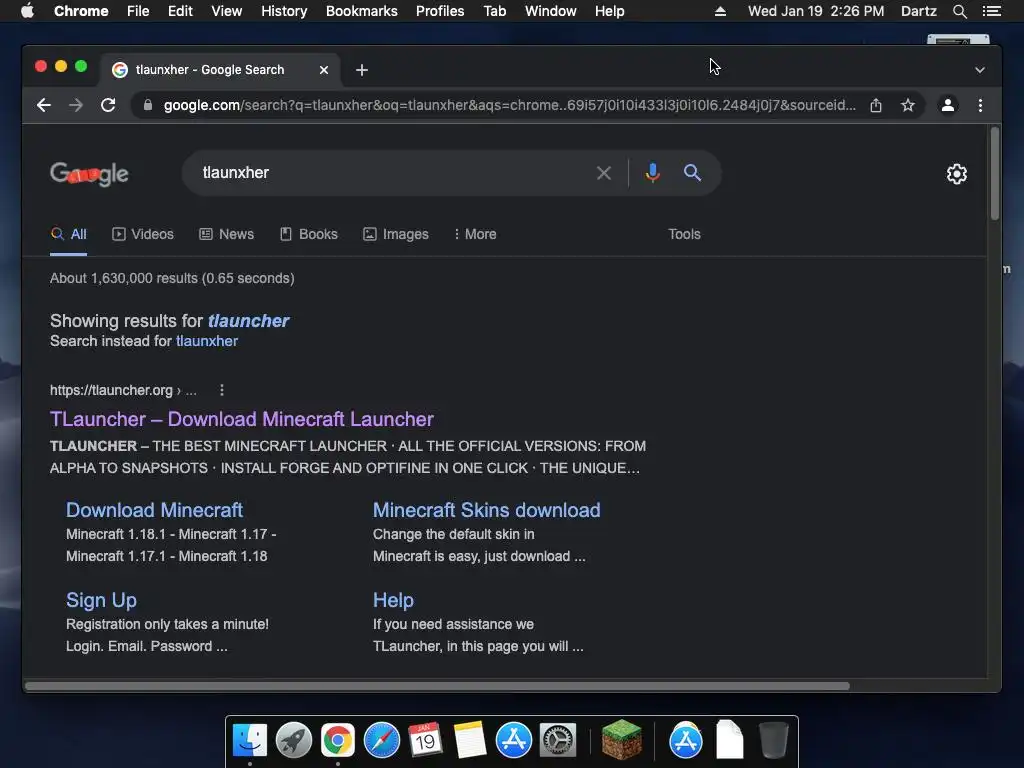Click the date and time in menu bar
Image resolution: width=1024 pixels, height=768 pixels.
816,11
